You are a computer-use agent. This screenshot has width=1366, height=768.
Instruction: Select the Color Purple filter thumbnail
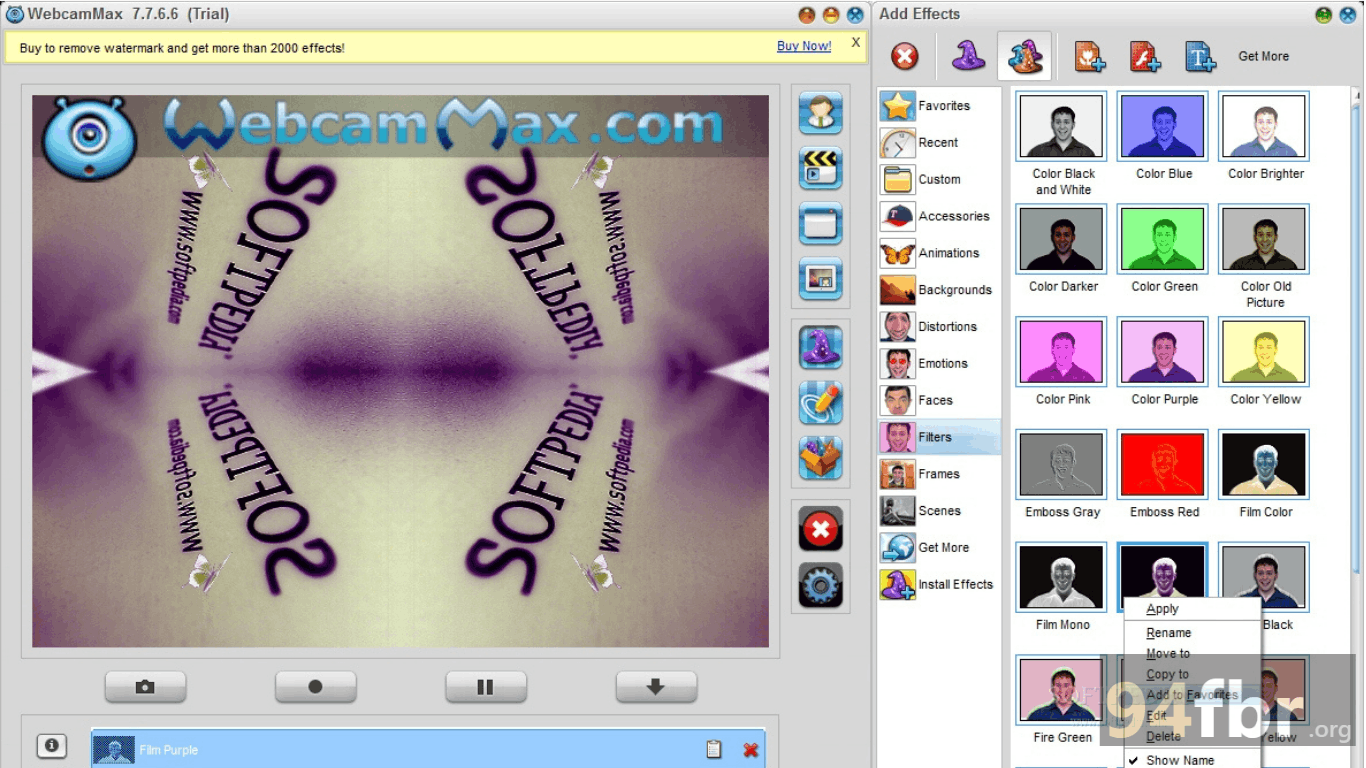click(1163, 352)
